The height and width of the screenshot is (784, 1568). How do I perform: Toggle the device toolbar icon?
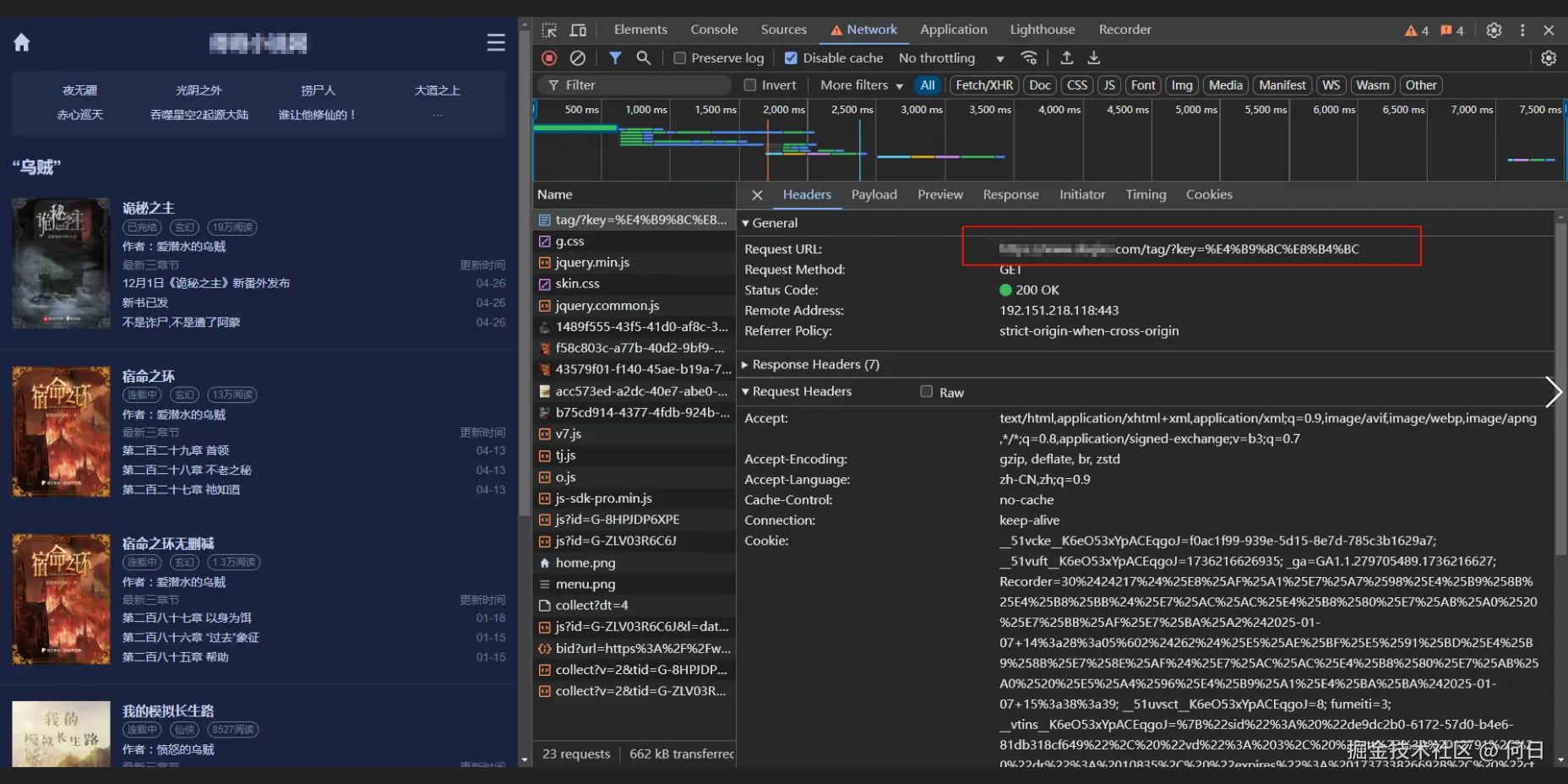578,30
